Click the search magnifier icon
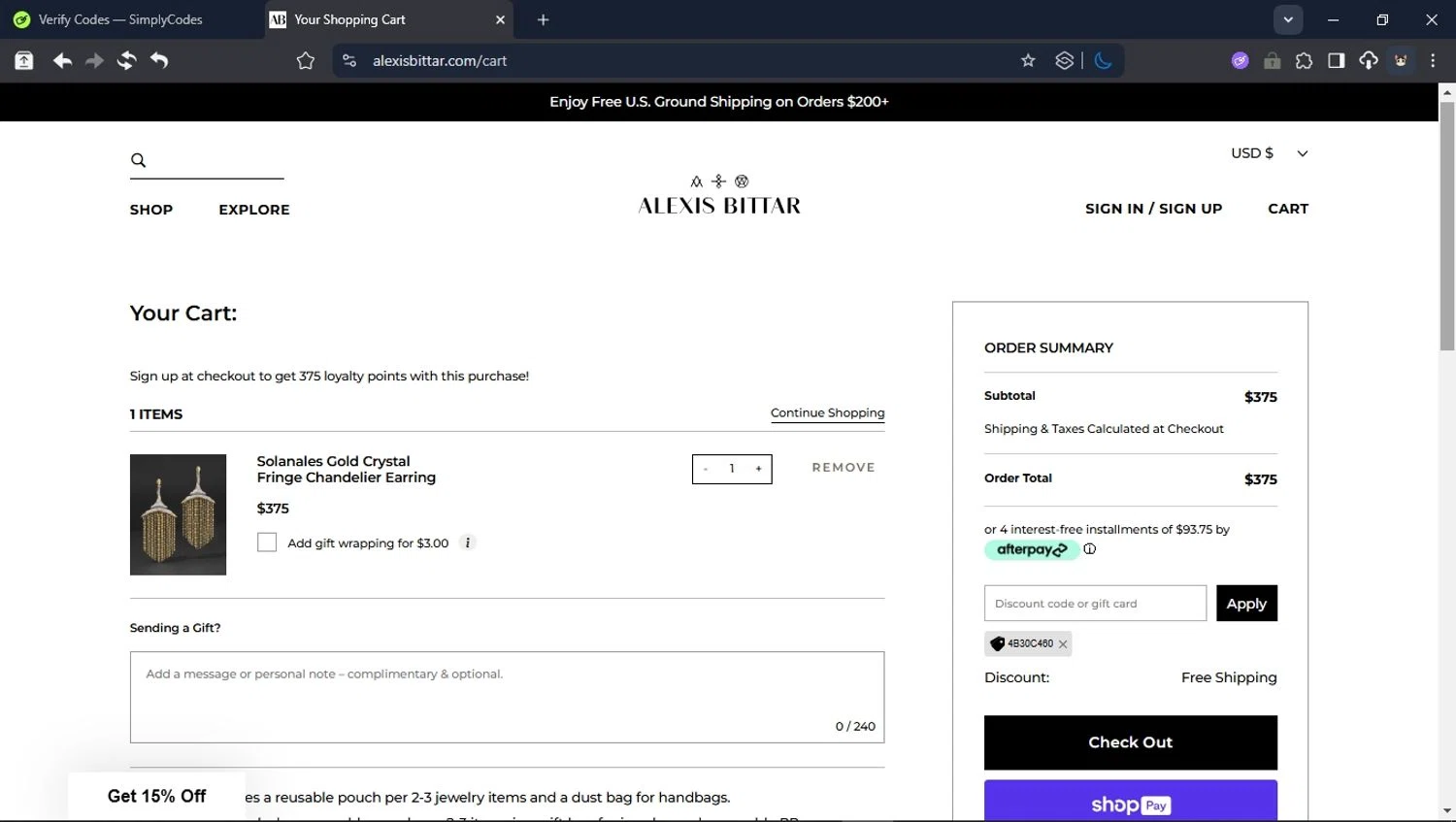1456x822 pixels. tap(138, 160)
